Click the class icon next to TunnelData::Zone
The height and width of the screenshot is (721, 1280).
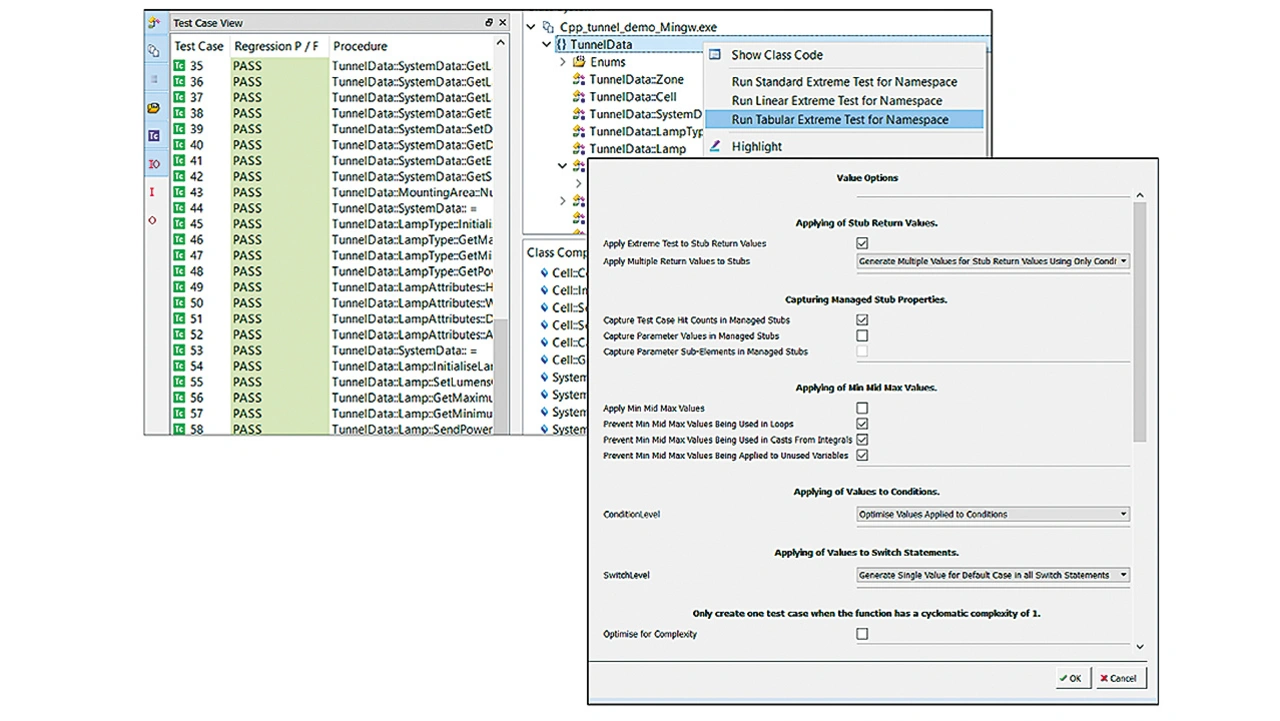pos(578,80)
